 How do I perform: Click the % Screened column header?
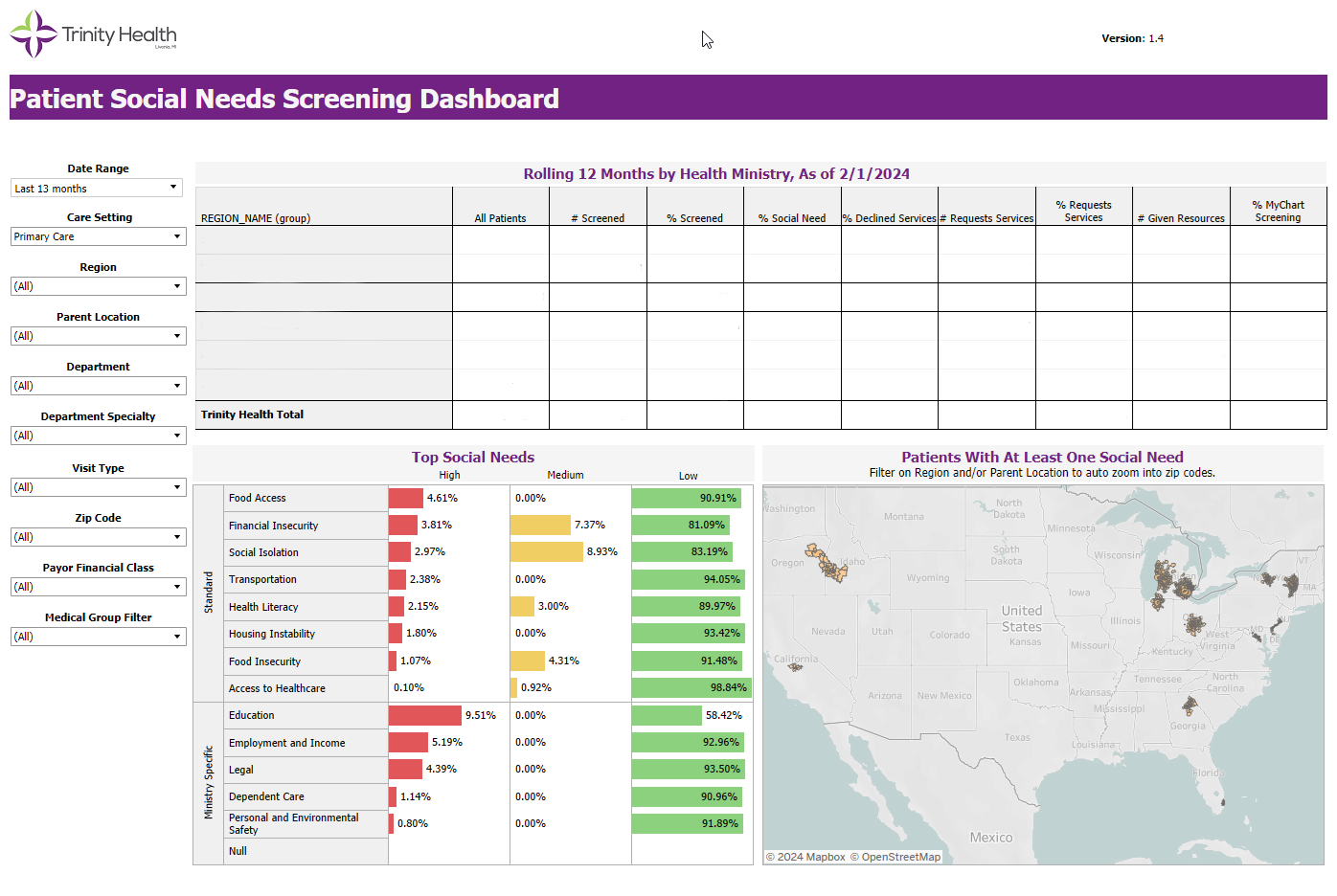(x=694, y=218)
